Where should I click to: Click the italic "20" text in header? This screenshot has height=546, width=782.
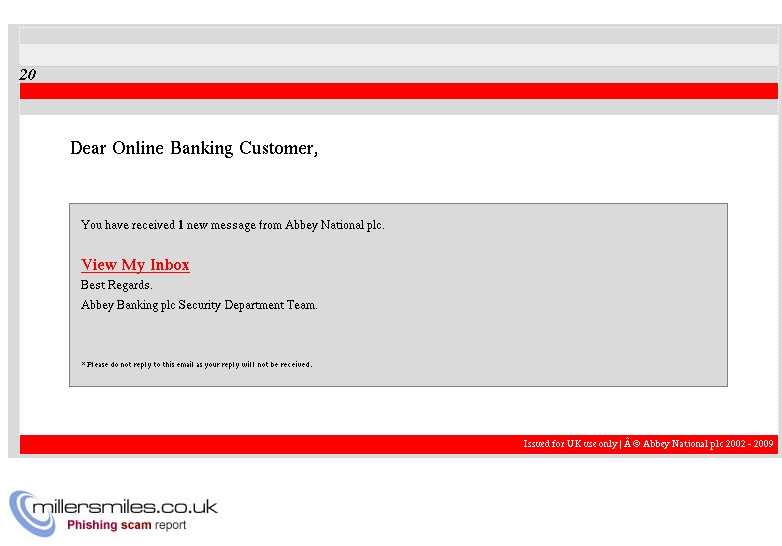(x=27, y=75)
